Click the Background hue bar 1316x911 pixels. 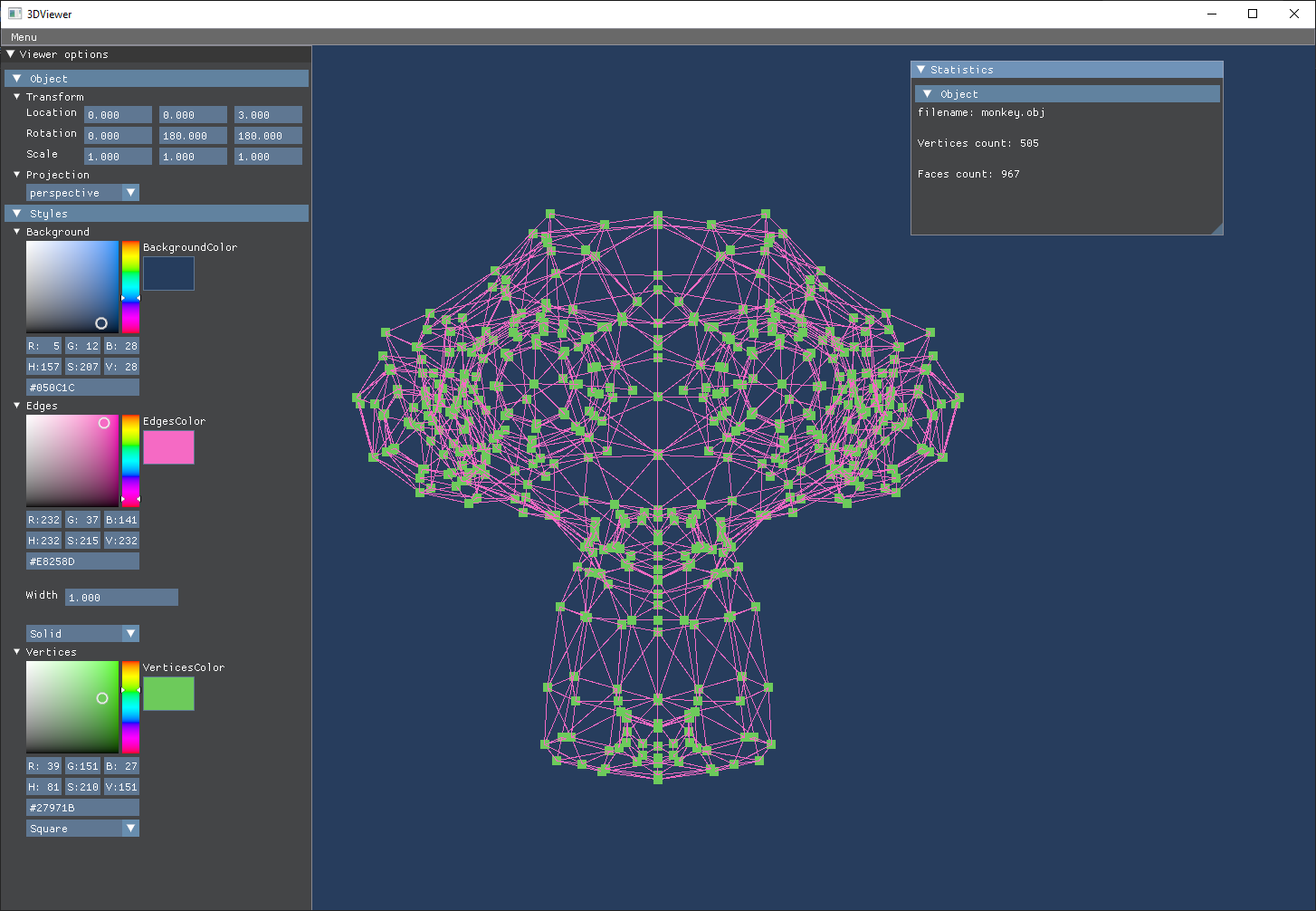pyautogui.click(x=130, y=287)
